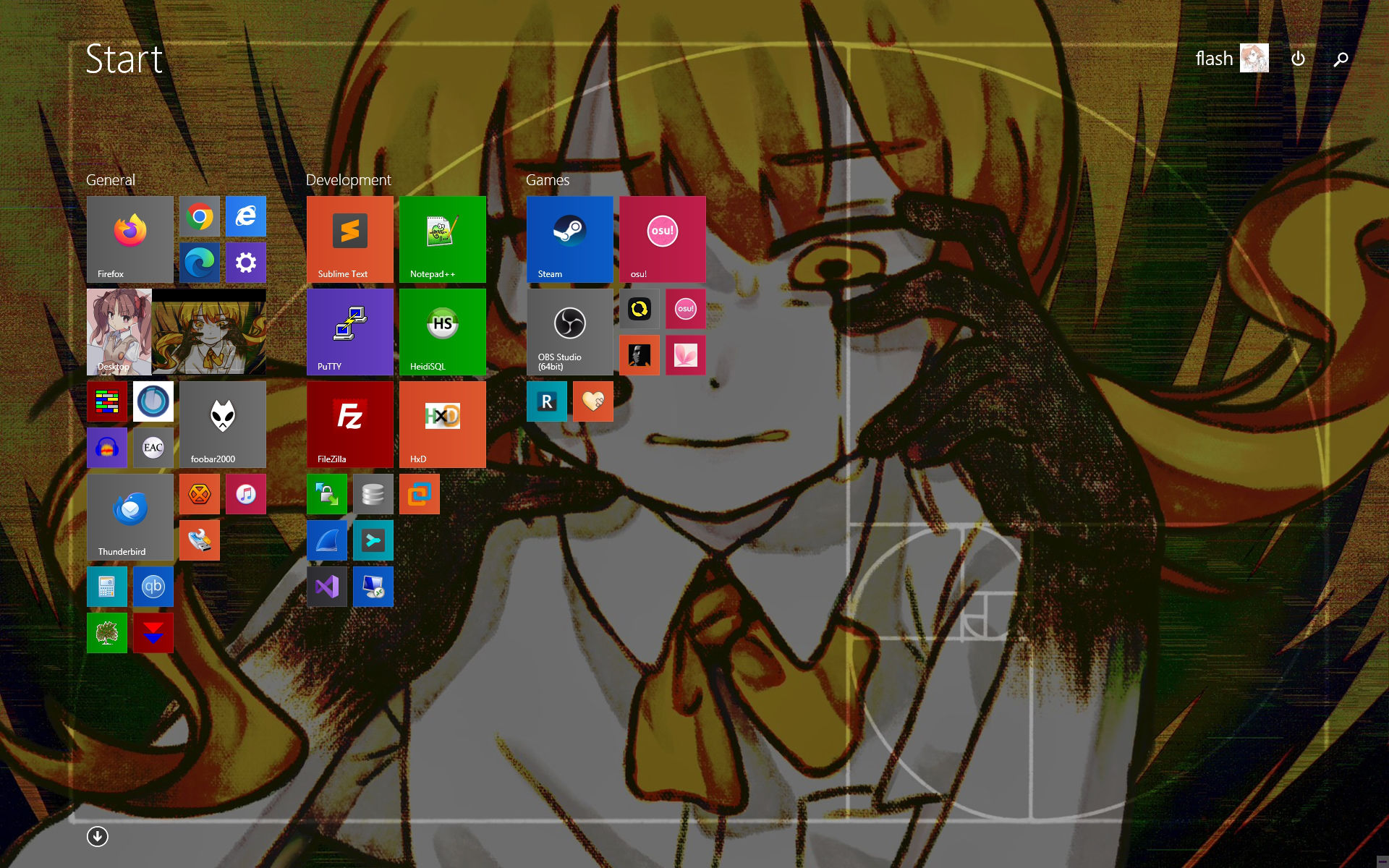Screen dimensions: 1389x868
Task: Open the pink flower petals tile
Action: [x=686, y=355]
